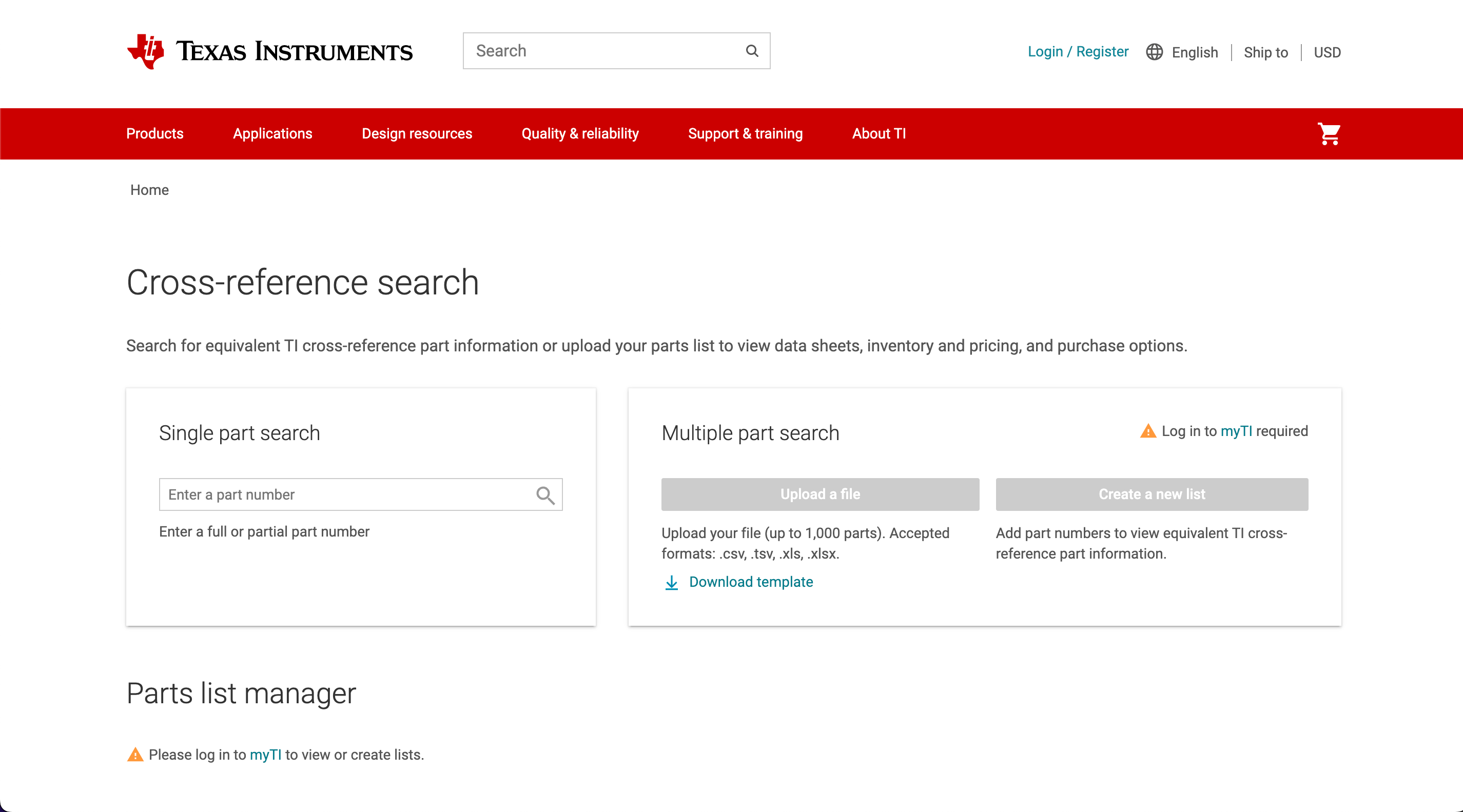Open Quality & reliability menu
The image size is (1463, 812).
pos(580,133)
